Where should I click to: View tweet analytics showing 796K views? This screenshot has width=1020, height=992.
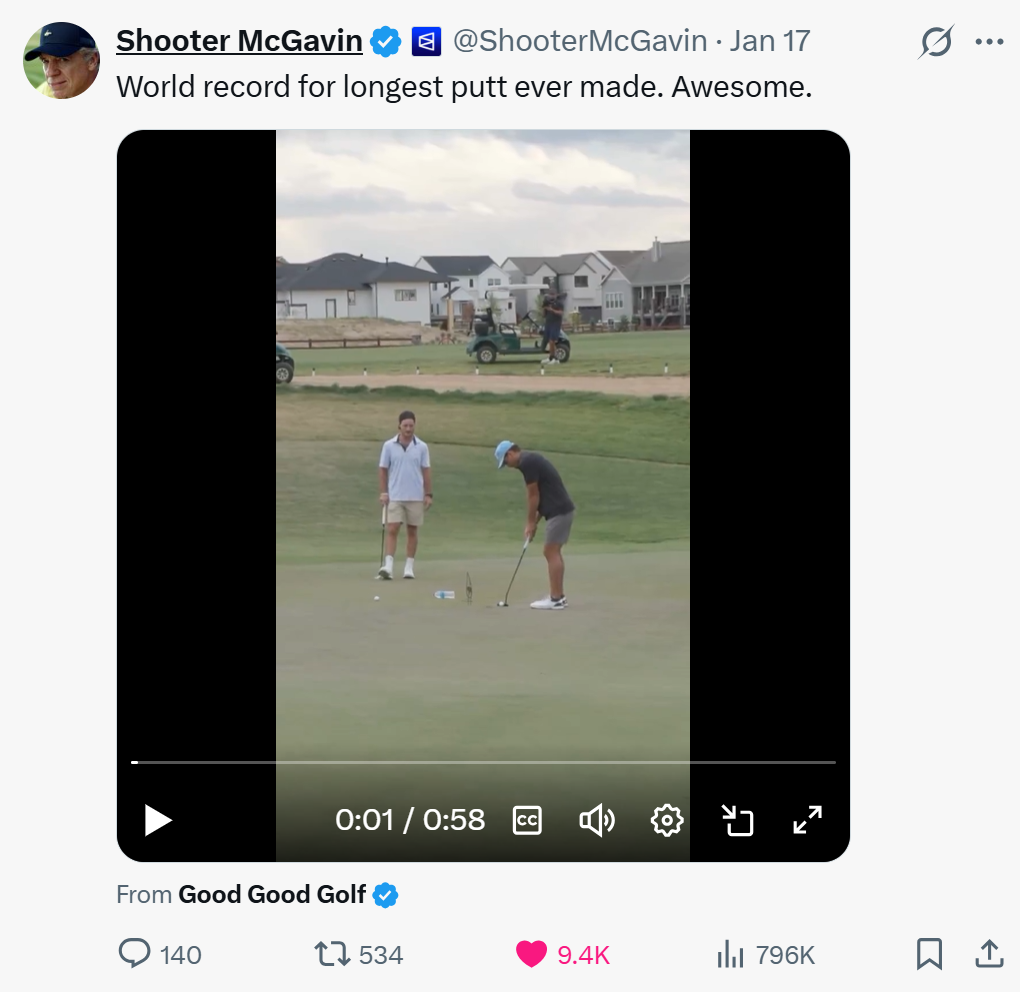(731, 954)
